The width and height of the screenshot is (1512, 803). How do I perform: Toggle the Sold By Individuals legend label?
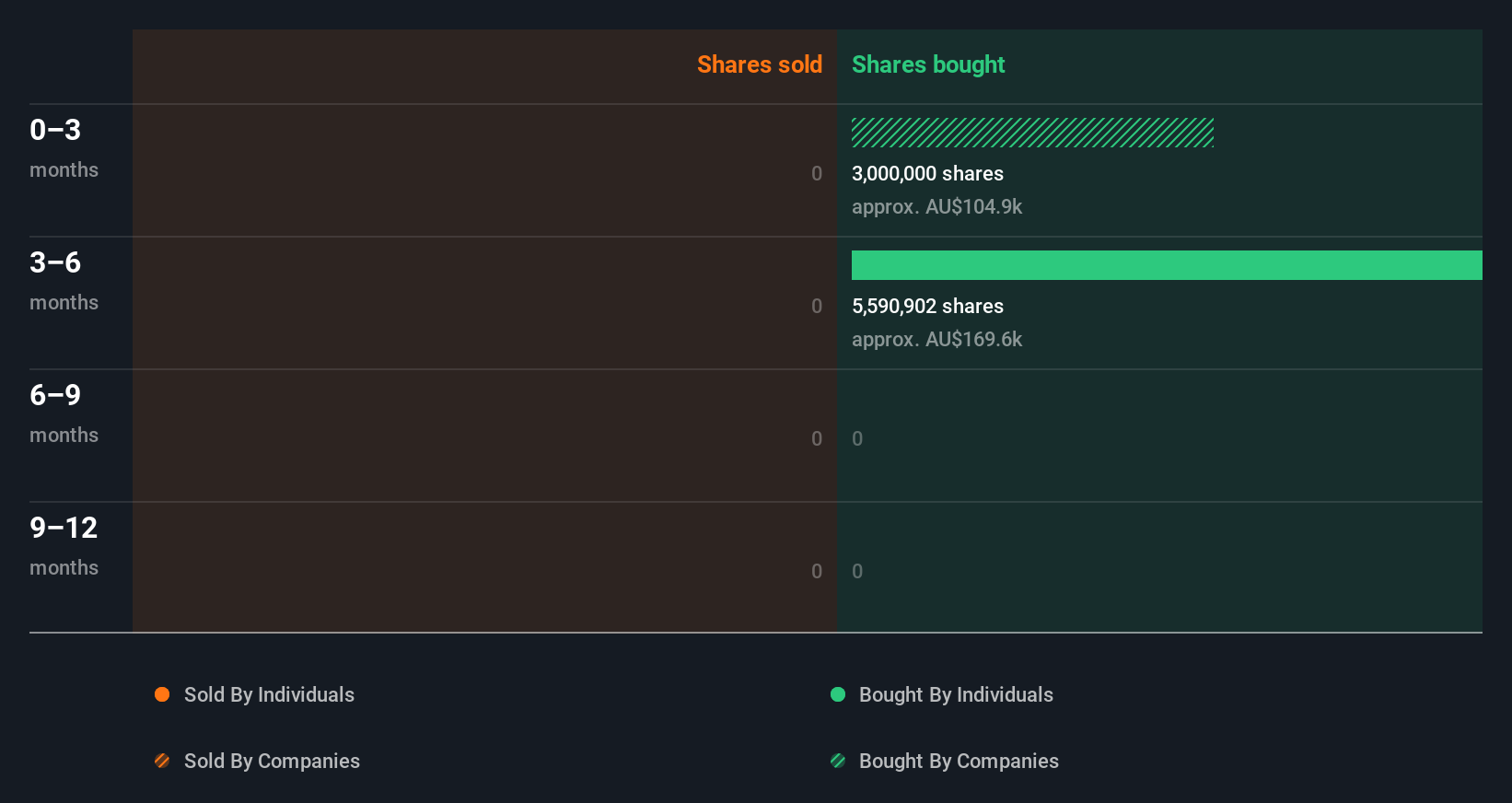[269, 694]
